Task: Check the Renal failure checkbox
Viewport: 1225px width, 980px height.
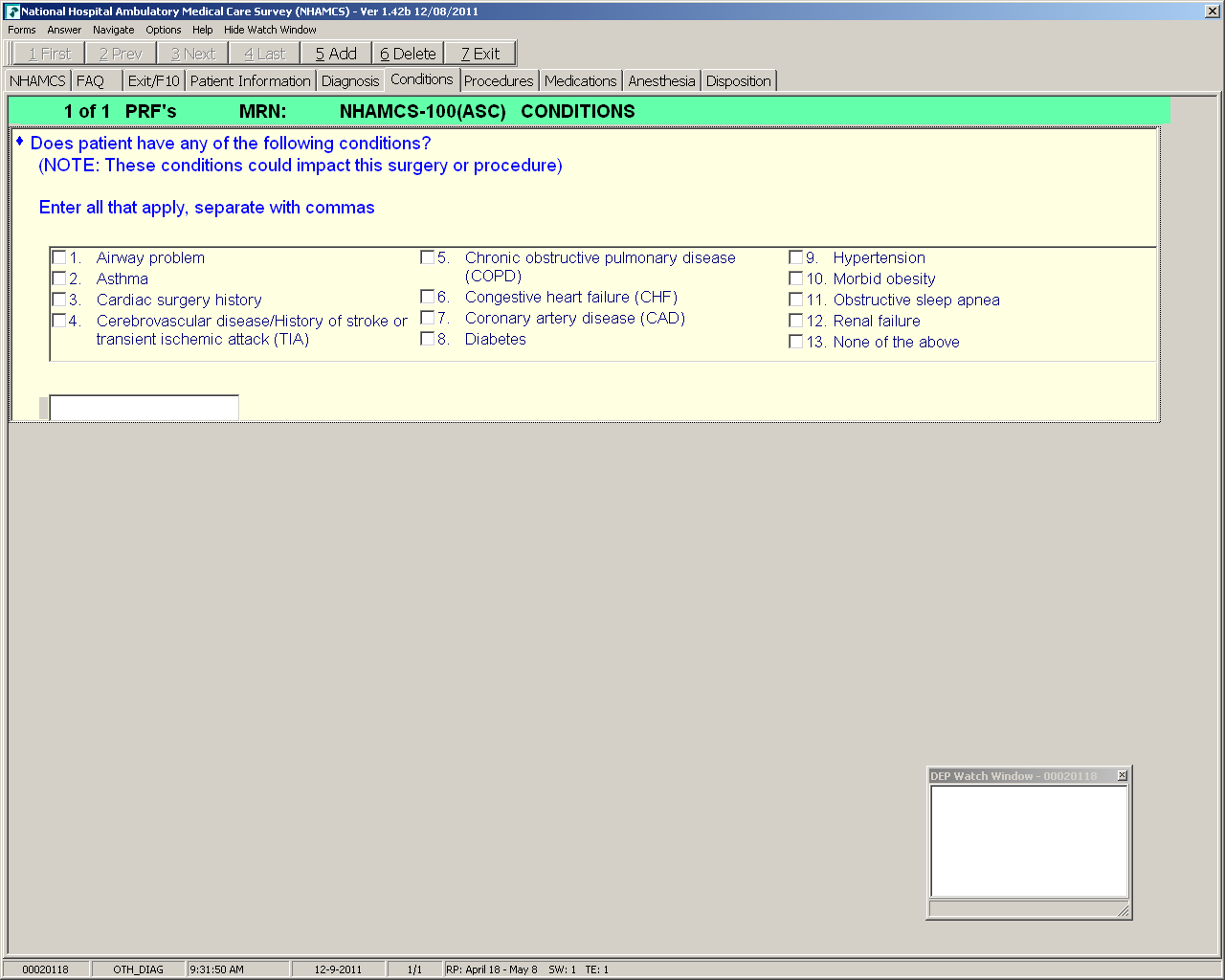Action: point(795,321)
